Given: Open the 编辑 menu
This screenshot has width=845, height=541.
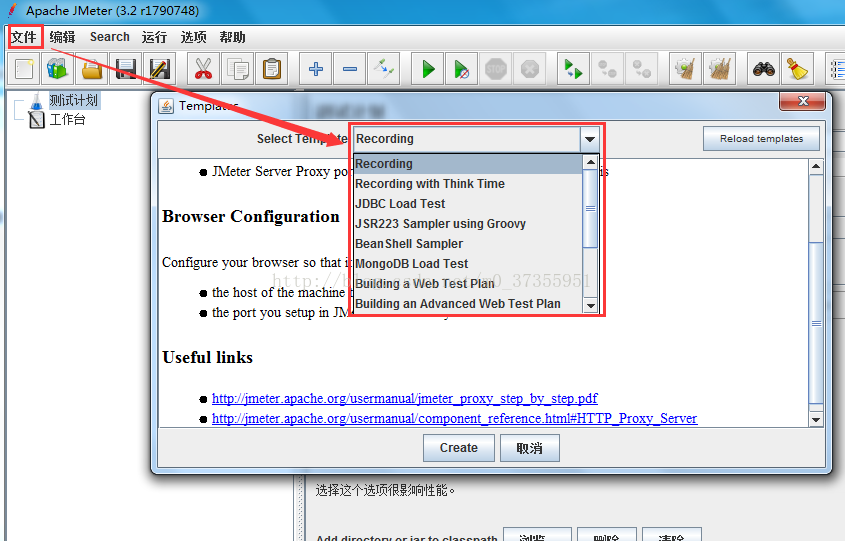Looking at the screenshot, I should coord(63,37).
